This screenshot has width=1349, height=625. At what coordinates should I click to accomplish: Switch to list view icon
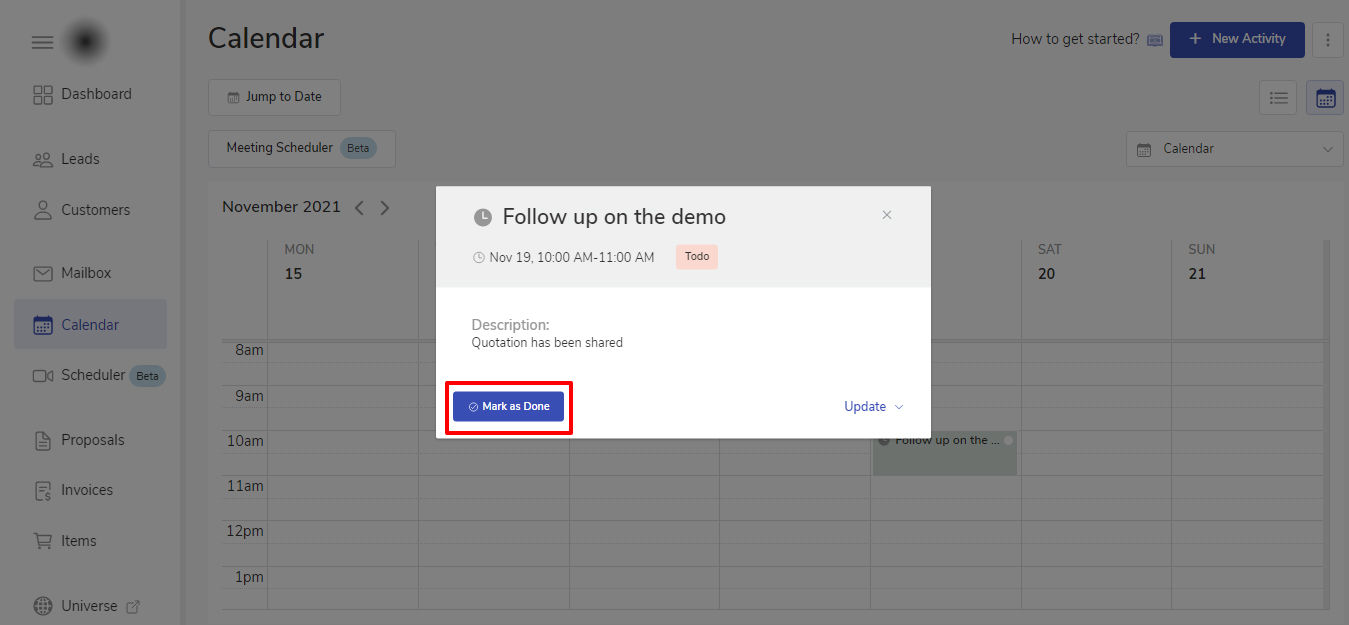(x=1277, y=98)
